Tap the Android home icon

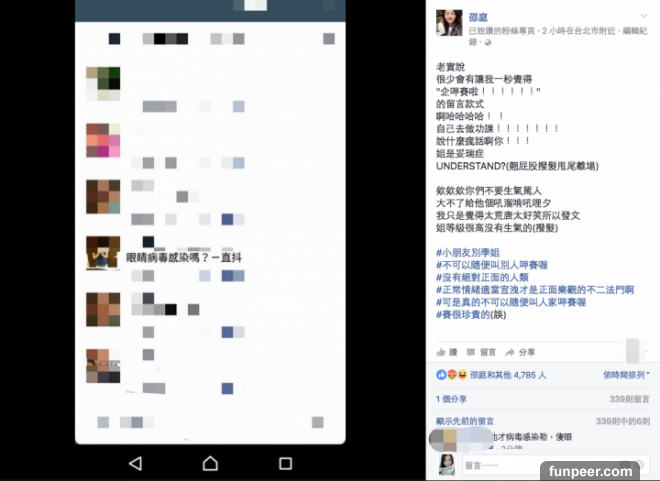pyautogui.click(x=210, y=463)
